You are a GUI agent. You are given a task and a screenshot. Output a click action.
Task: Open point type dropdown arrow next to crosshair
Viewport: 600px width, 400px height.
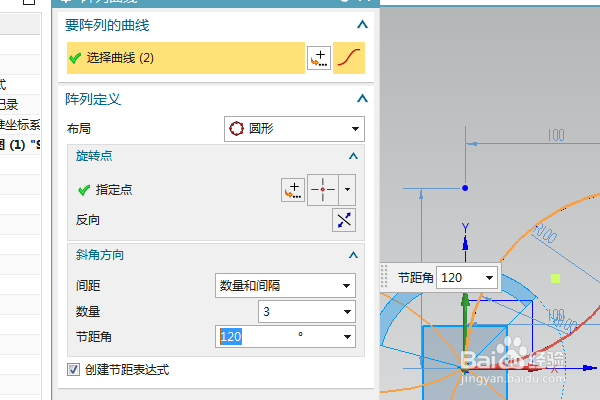pyautogui.click(x=347, y=189)
